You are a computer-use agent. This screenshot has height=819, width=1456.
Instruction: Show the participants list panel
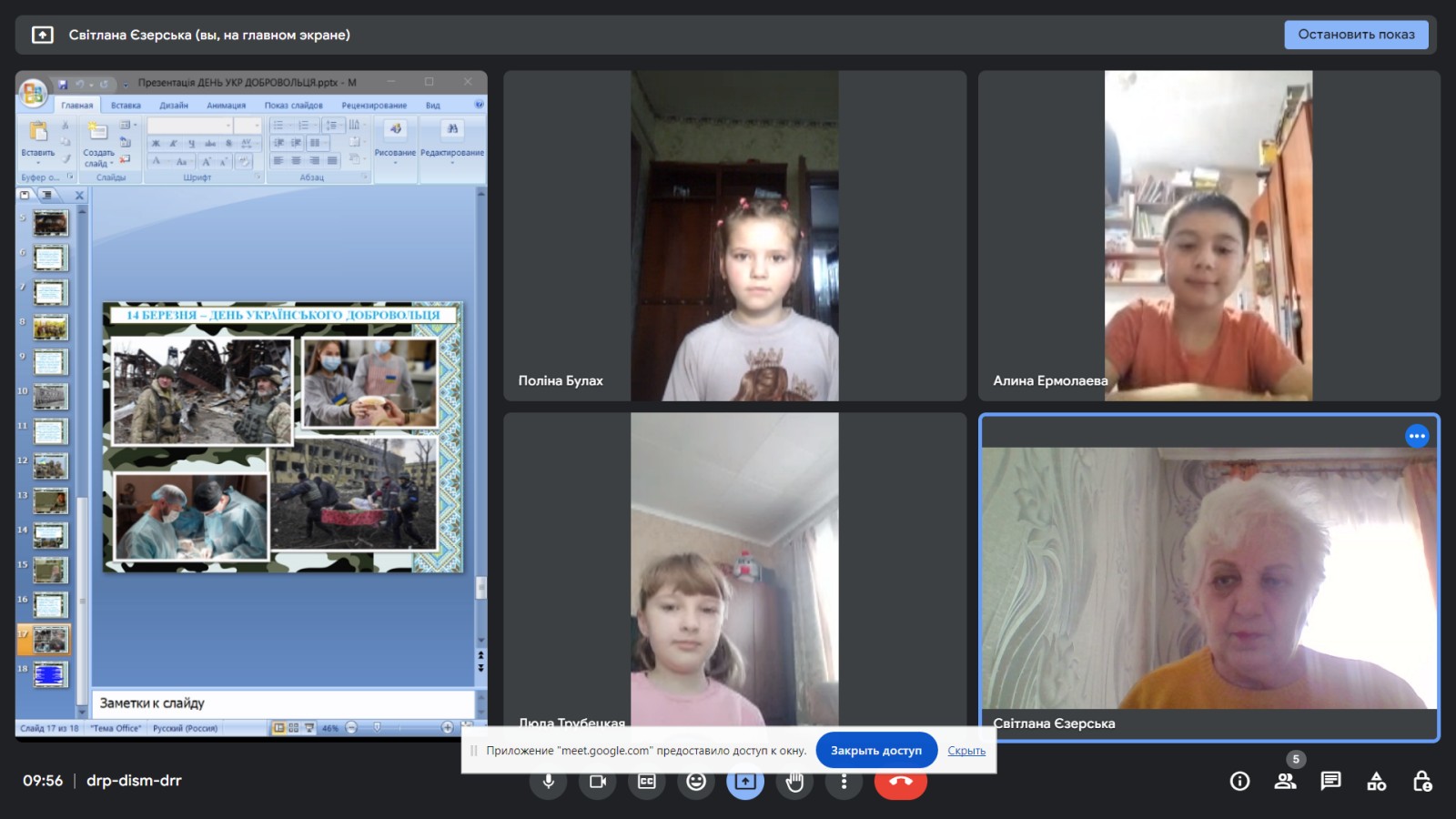point(1285,781)
